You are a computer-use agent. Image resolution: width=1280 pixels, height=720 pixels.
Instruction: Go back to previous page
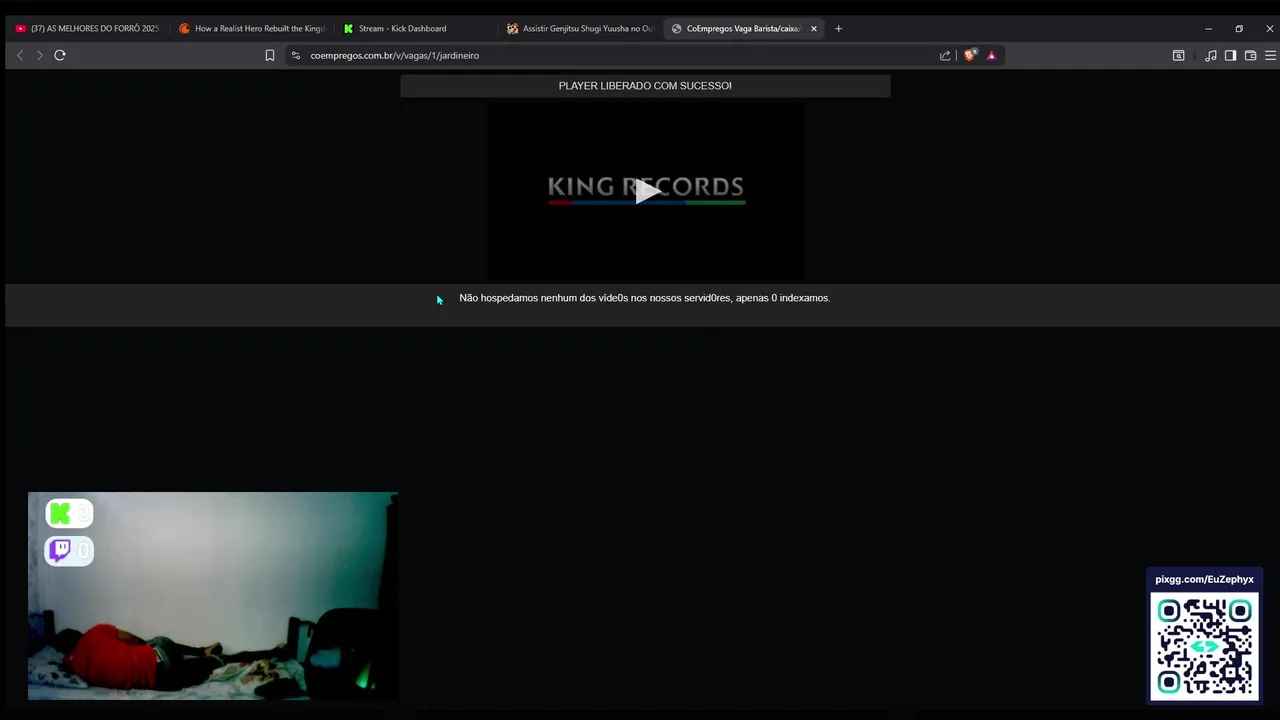tap(20, 55)
